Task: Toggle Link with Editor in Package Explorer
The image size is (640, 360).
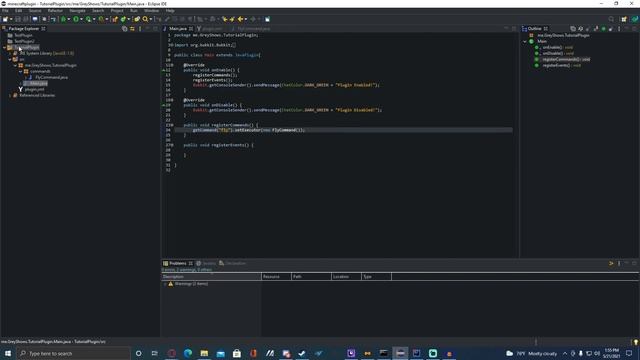Action: 132,29
